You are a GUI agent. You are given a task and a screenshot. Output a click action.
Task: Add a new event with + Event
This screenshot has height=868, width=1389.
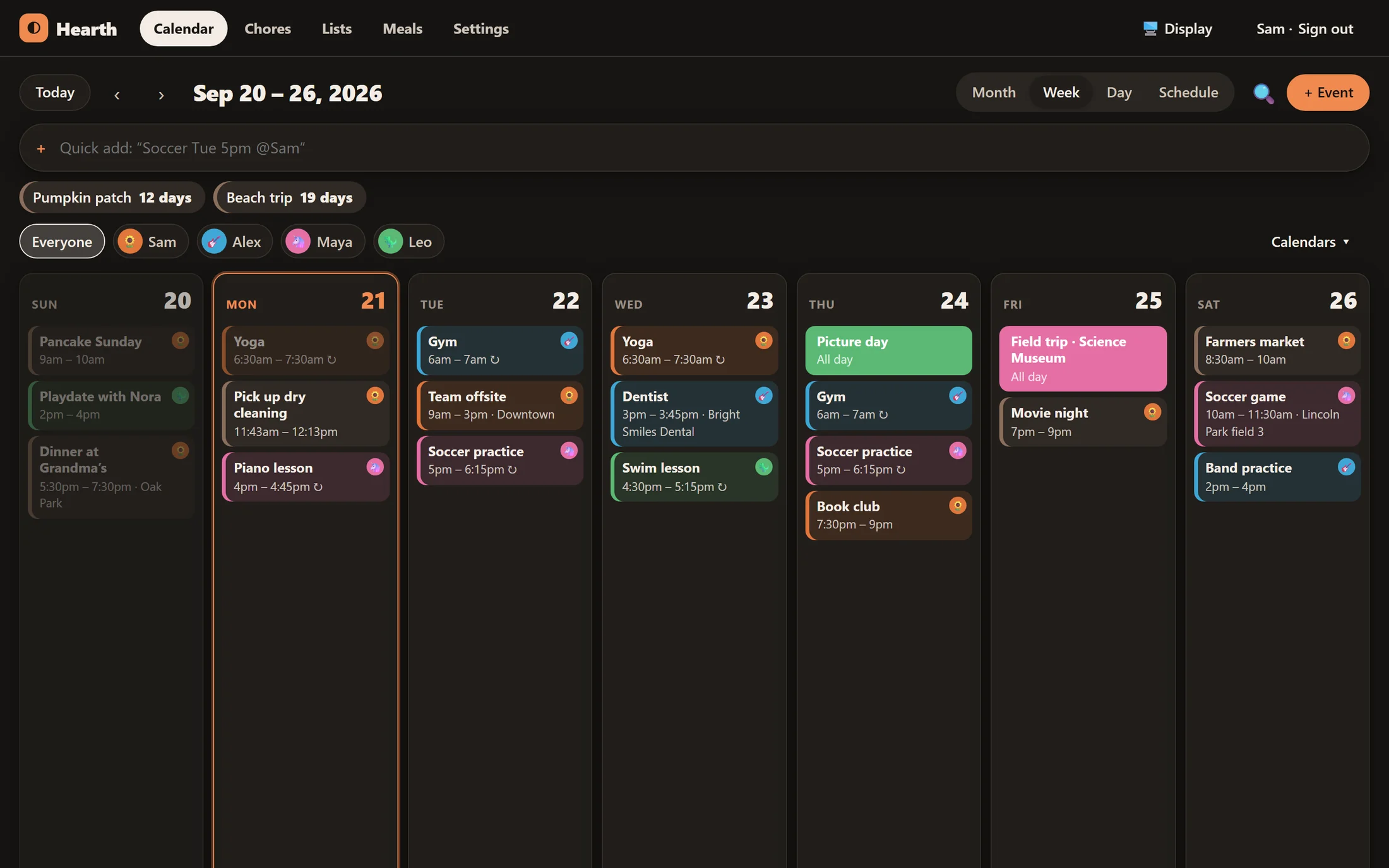pyautogui.click(x=1328, y=93)
